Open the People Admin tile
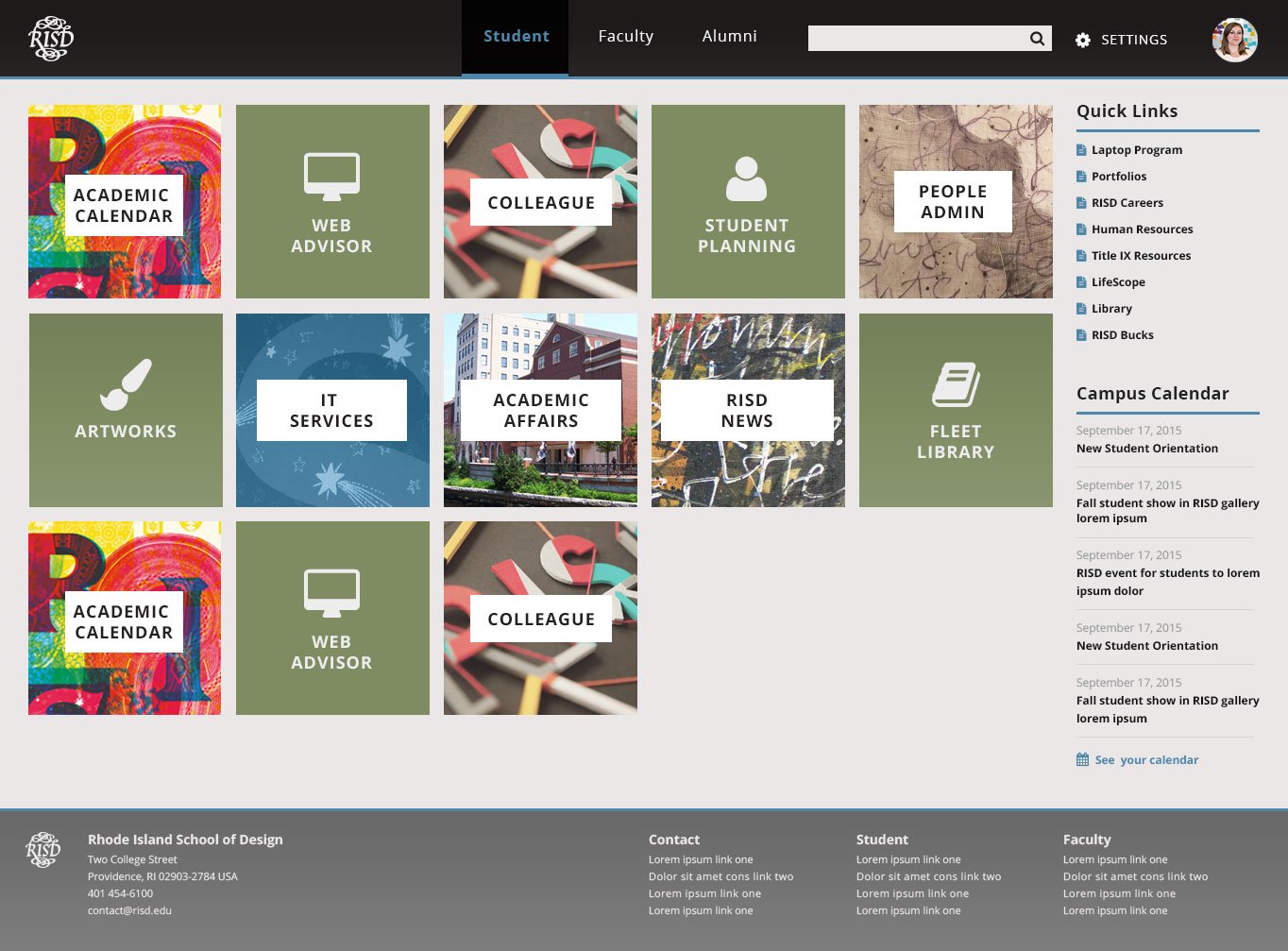 956,201
